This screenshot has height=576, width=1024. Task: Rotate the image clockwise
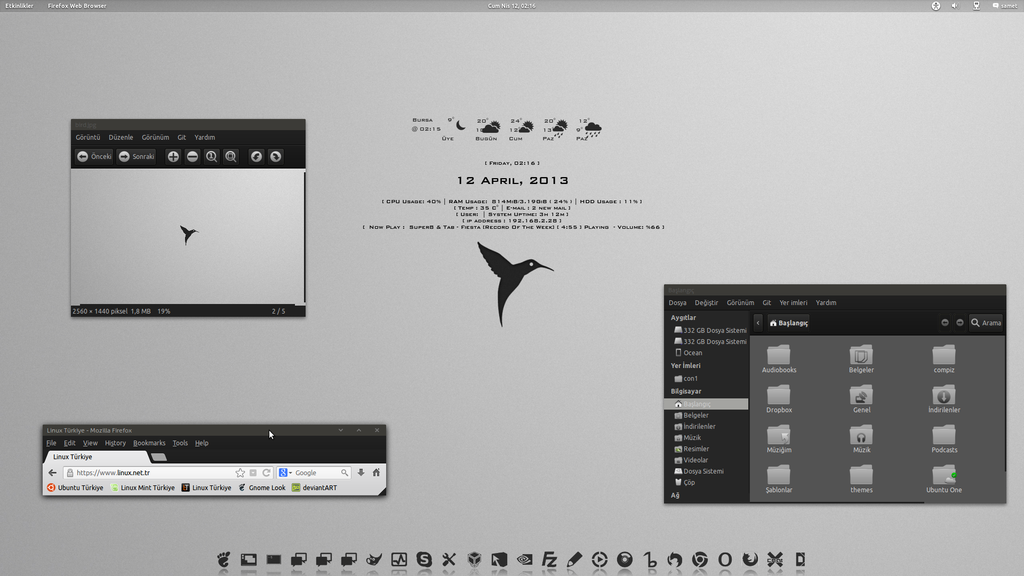pos(275,156)
